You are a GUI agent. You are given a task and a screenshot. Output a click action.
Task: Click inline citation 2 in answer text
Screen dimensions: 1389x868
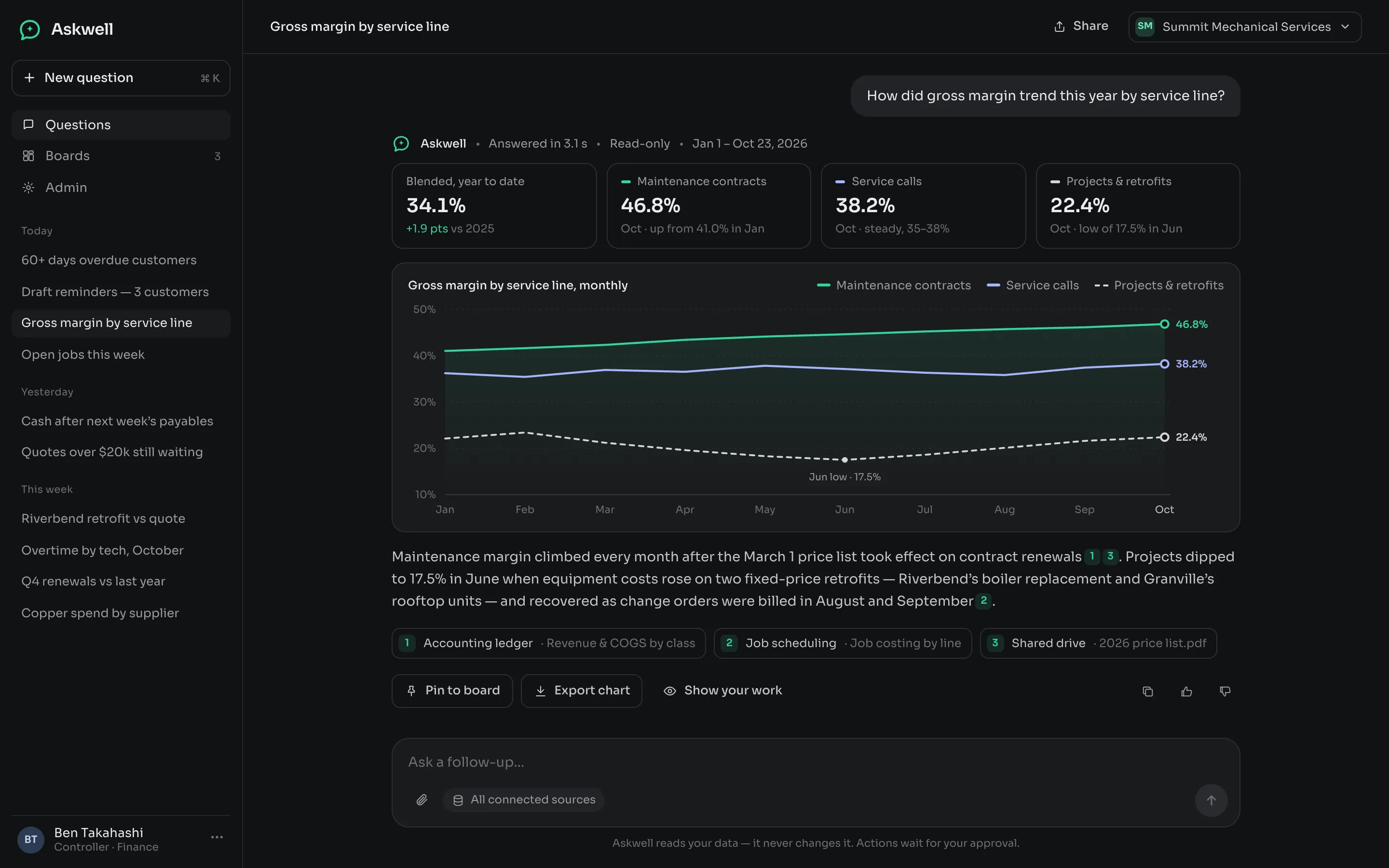tap(984, 600)
